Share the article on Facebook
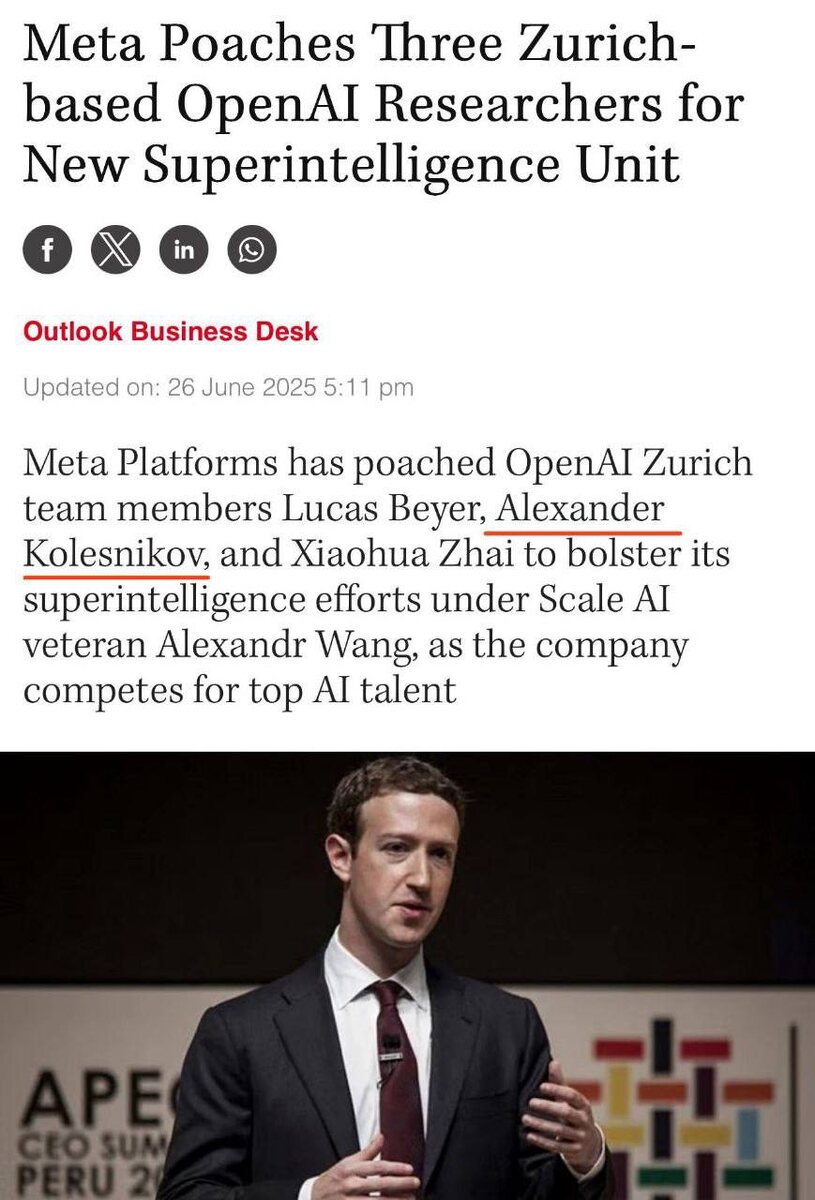Image resolution: width=815 pixels, height=1200 pixels. [x=48, y=250]
